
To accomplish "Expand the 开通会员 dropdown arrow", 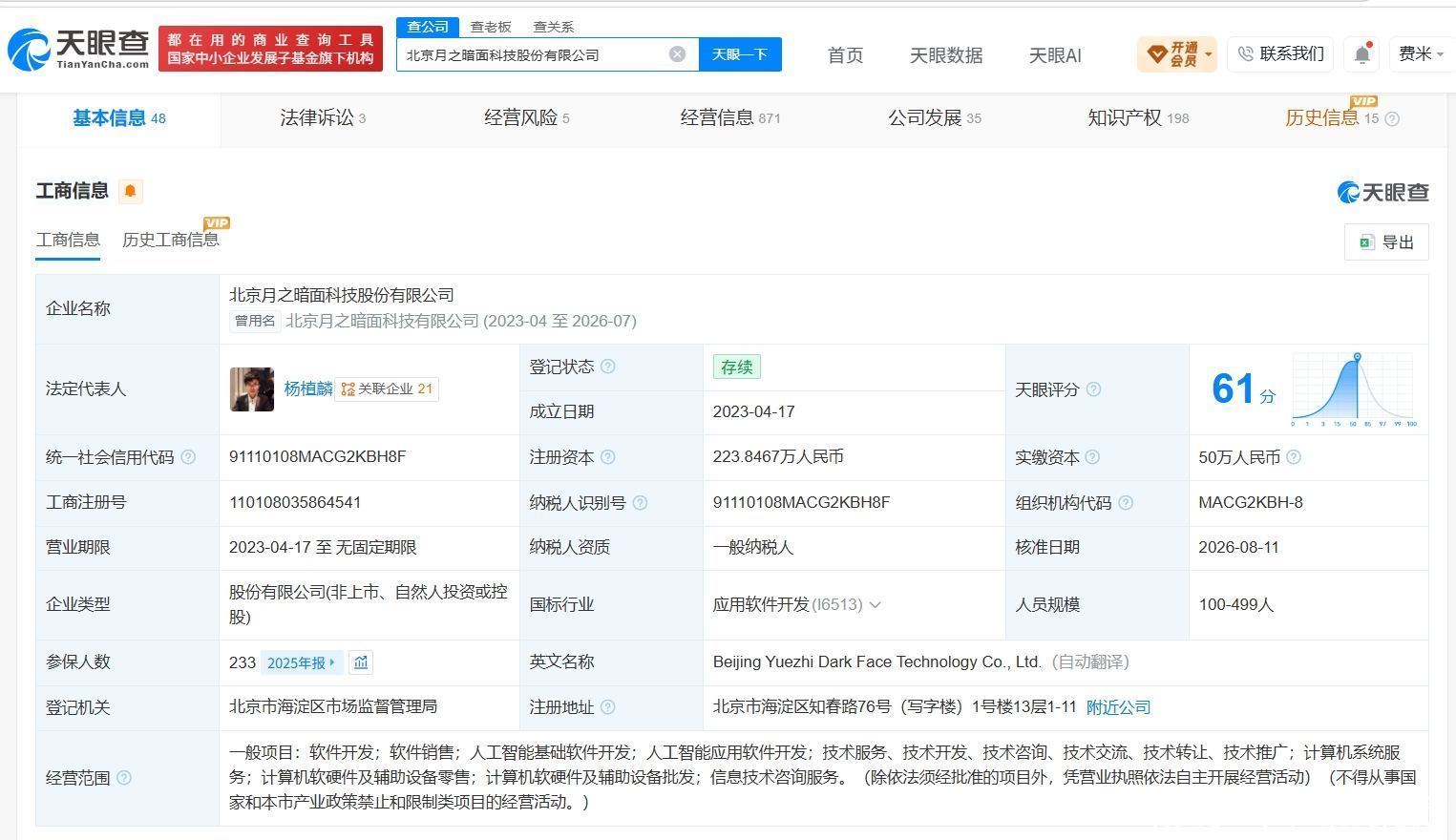I will click(x=1209, y=54).
